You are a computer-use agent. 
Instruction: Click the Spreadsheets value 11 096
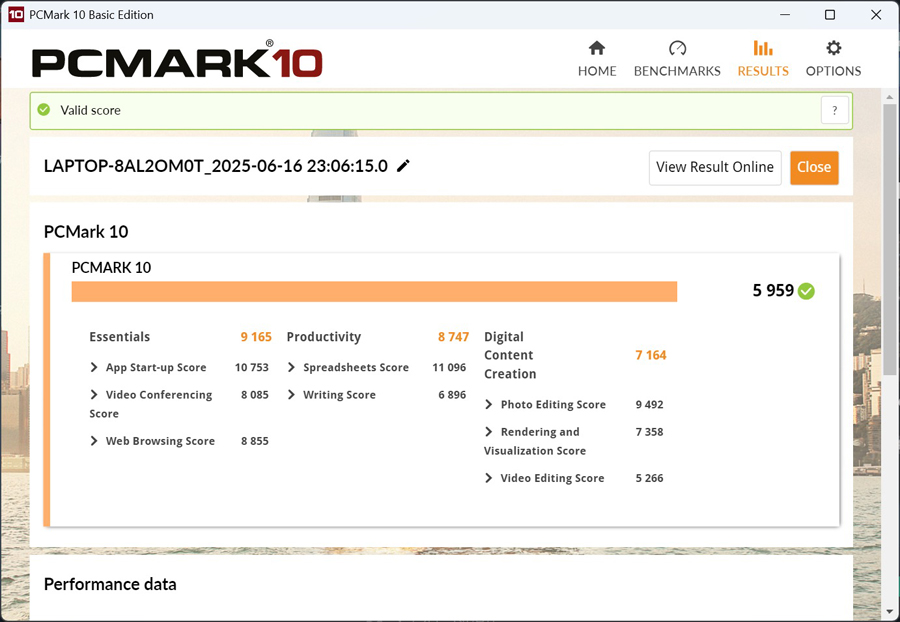(x=449, y=367)
